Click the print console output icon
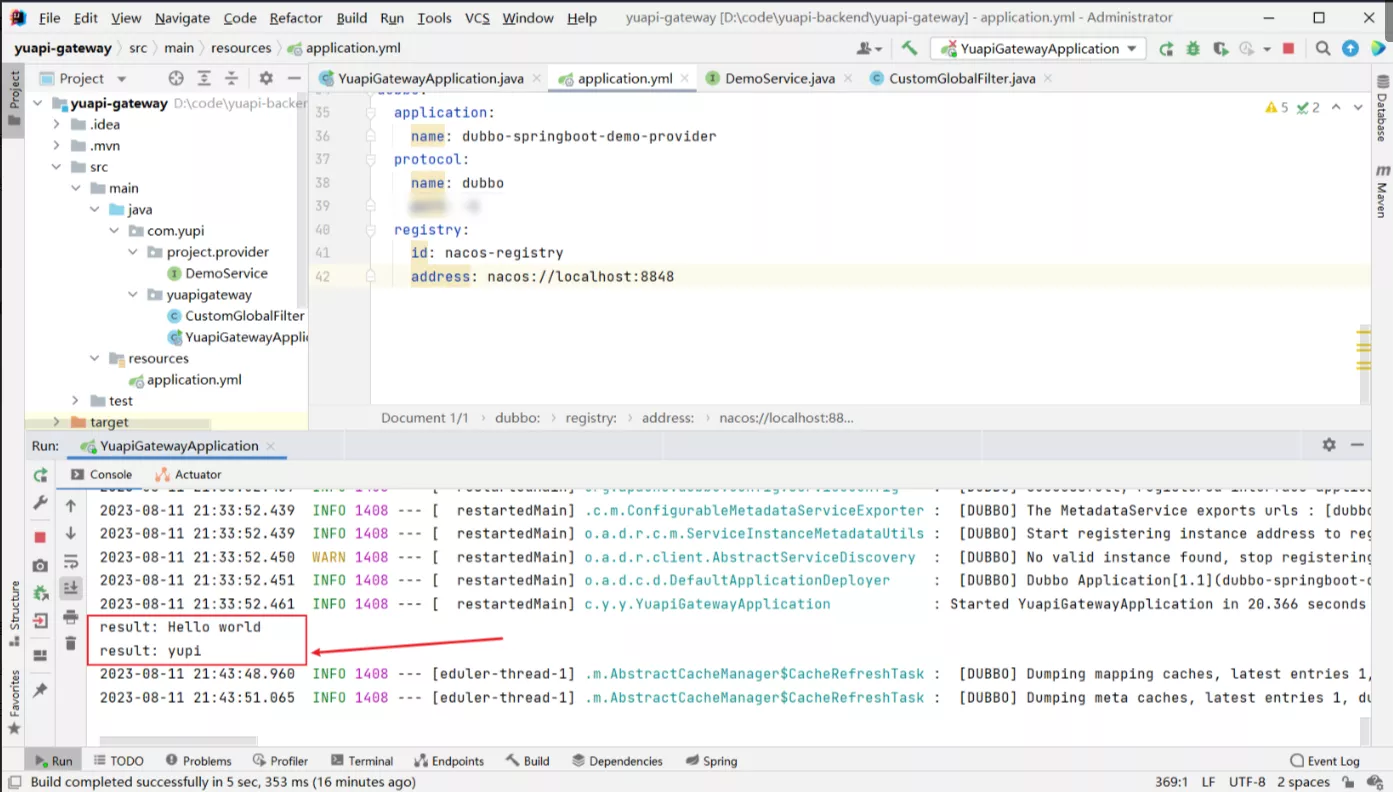1393x792 pixels. (70, 617)
